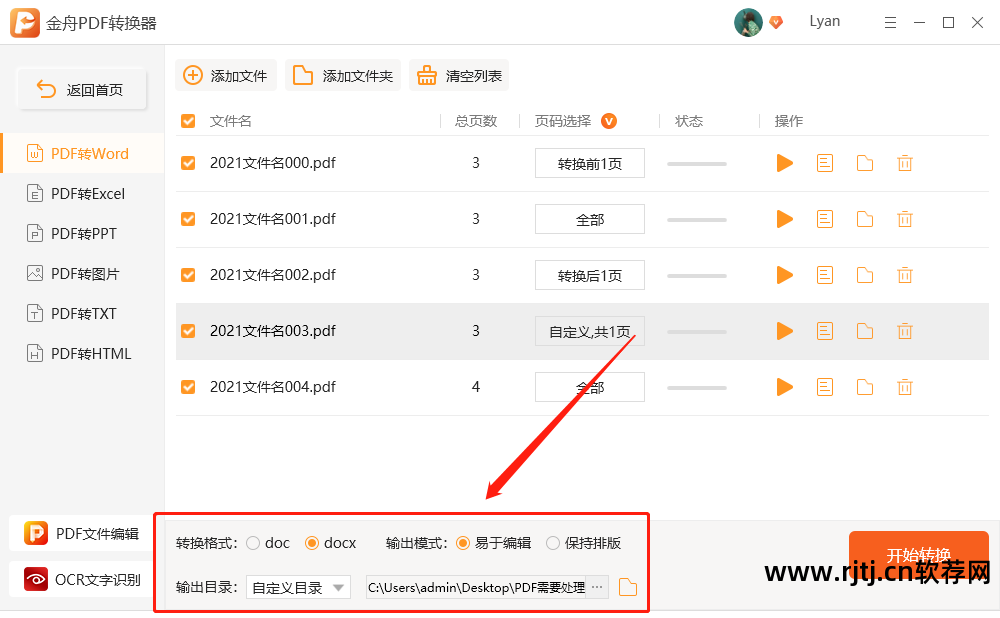
Task: Click 返回首页 to go back home
Action: click(81, 89)
